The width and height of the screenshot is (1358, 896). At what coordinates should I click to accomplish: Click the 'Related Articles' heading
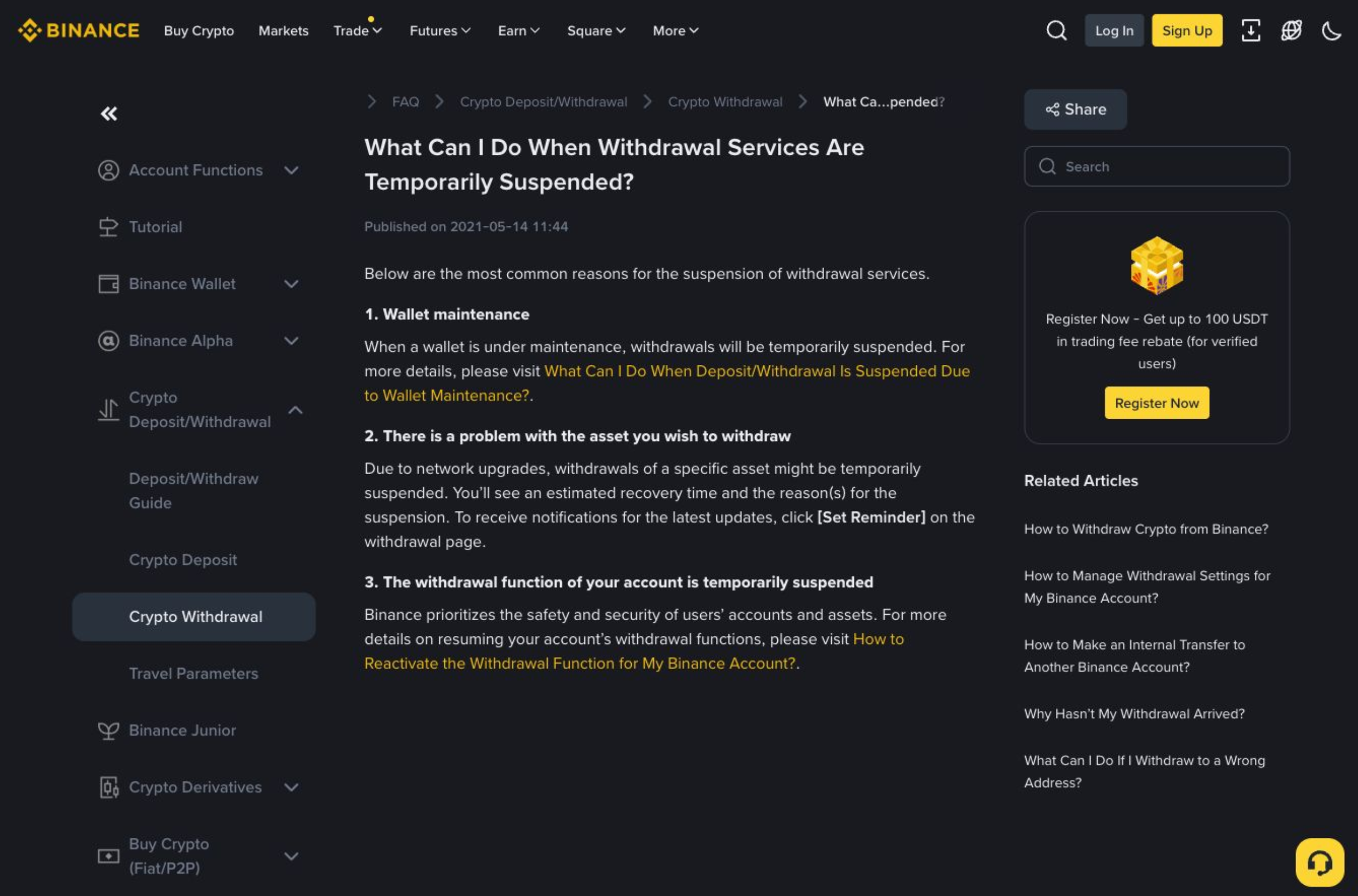[x=1080, y=481]
